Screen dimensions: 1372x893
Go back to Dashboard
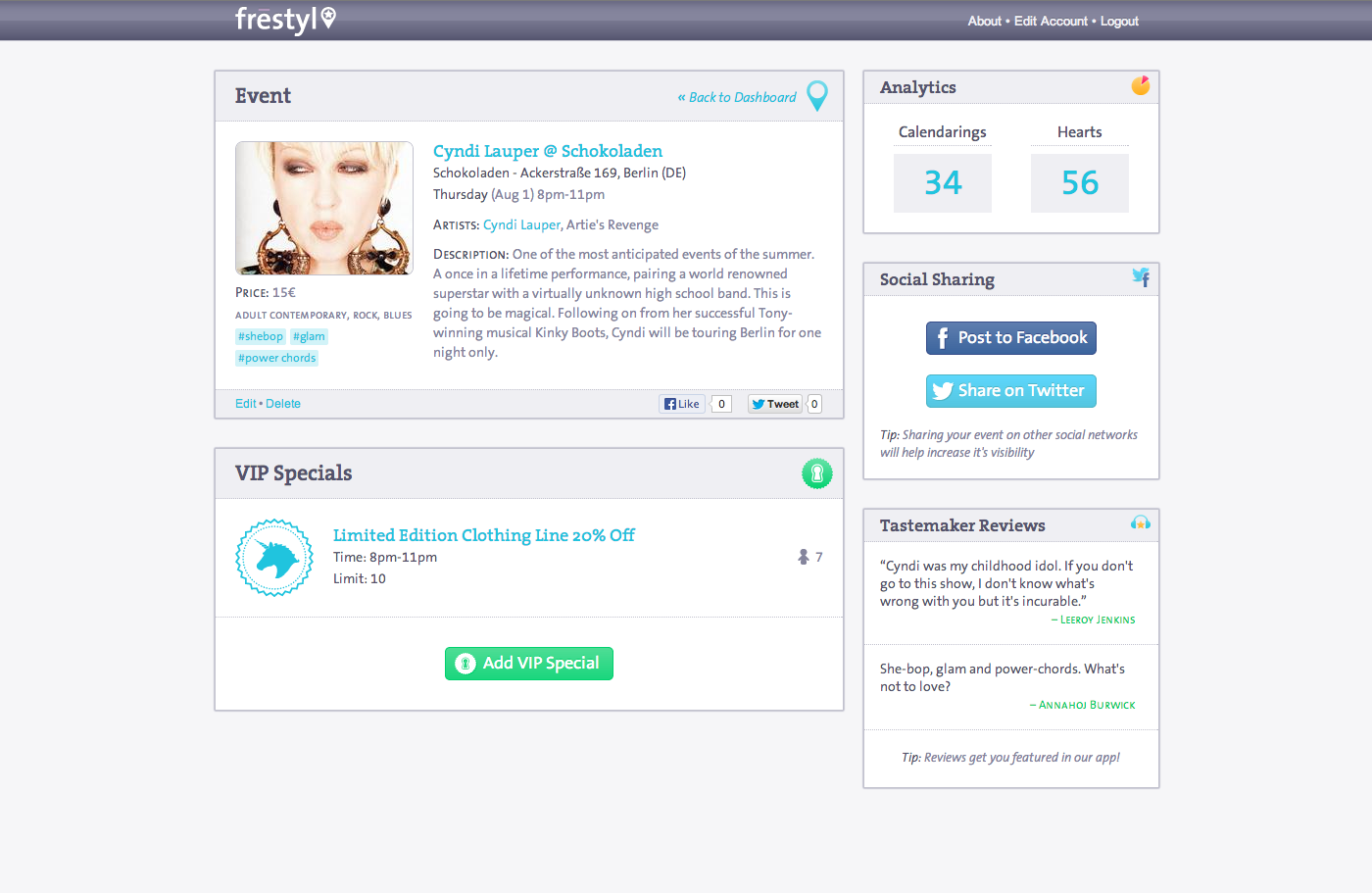tap(737, 97)
